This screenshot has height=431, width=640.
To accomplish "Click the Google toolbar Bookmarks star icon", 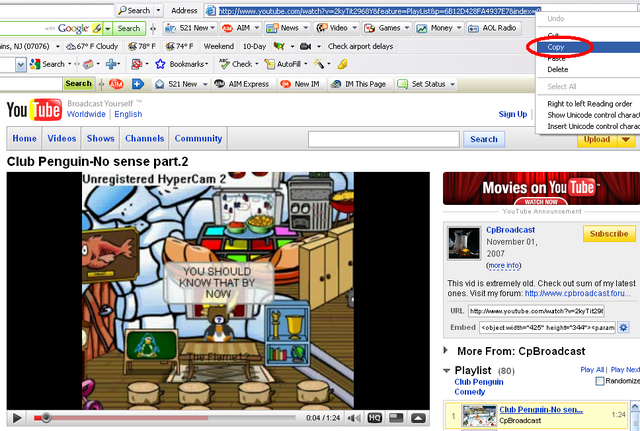I will point(160,64).
